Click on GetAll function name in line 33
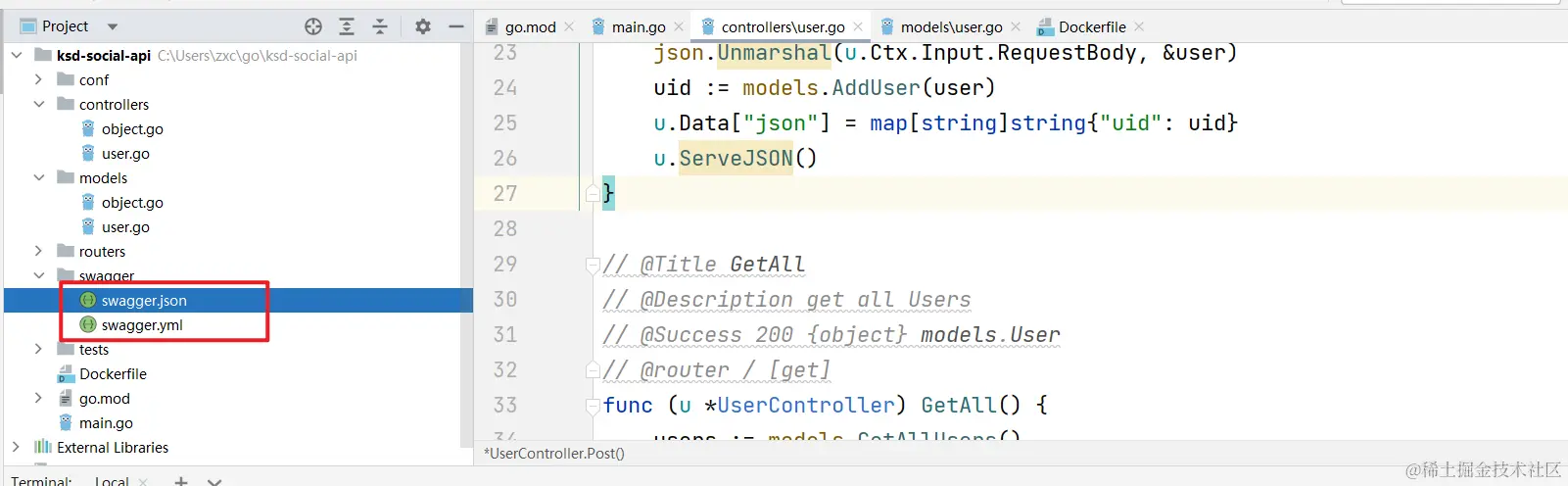This screenshot has height=486, width=1568. click(x=959, y=406)
